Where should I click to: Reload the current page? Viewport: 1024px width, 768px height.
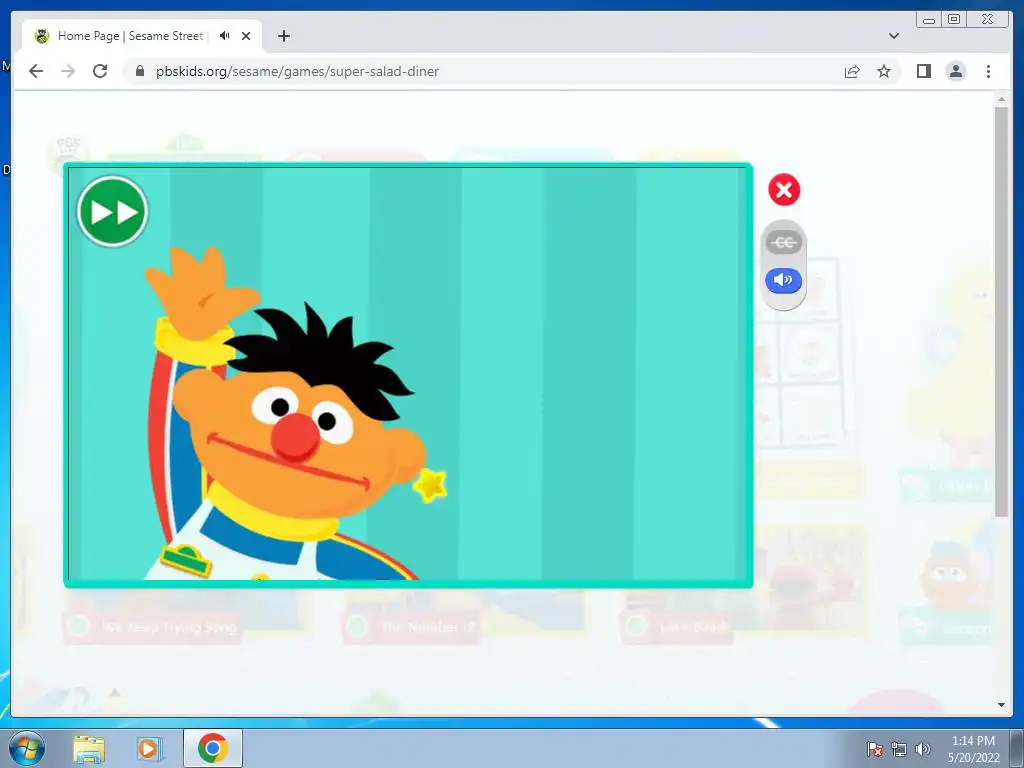tap(100, 71)
